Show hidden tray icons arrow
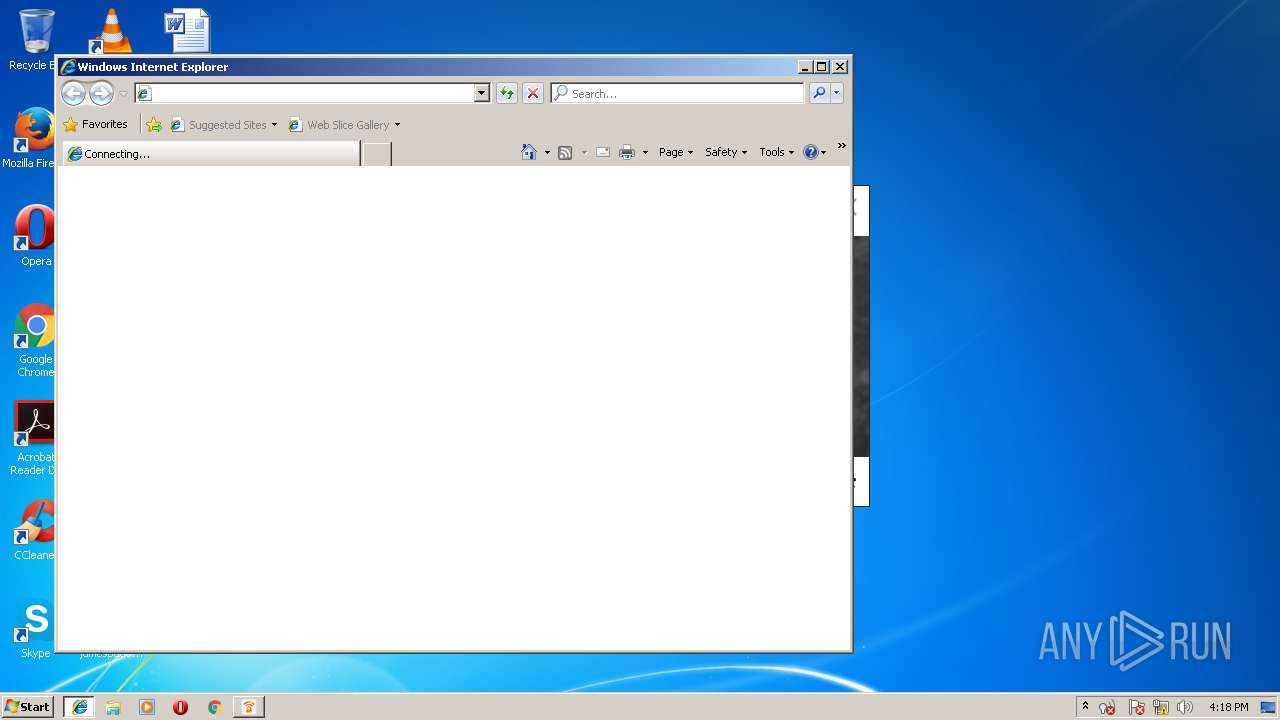This screenshot has width=1280, height=720. [x=1085, y=706]
